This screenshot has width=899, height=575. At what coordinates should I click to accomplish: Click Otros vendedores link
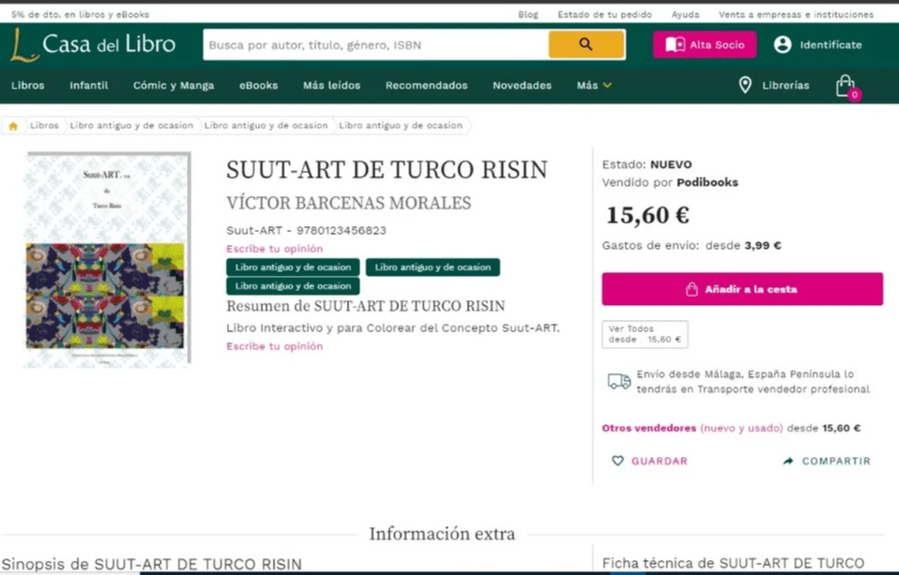pos(649,428)
